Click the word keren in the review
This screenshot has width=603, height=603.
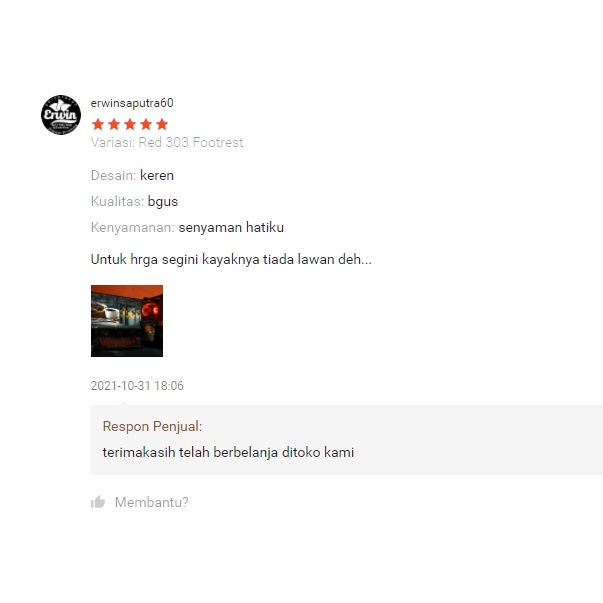click(157, 175)
